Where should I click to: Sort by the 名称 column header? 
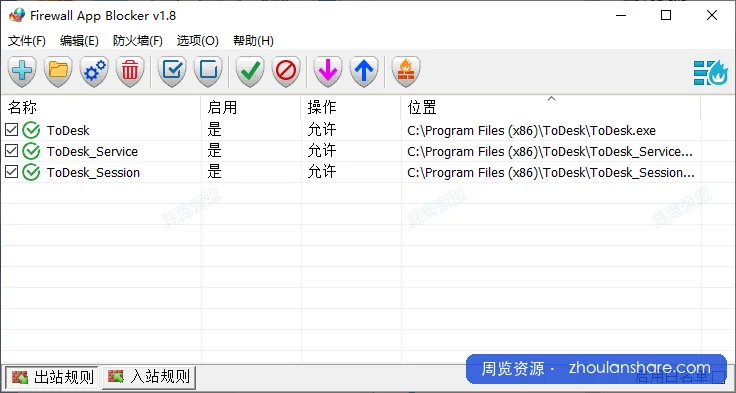(x=101, y=108)
